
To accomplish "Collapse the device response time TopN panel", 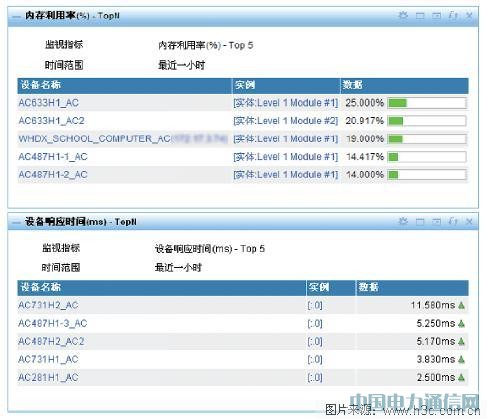I will [16, 222].
